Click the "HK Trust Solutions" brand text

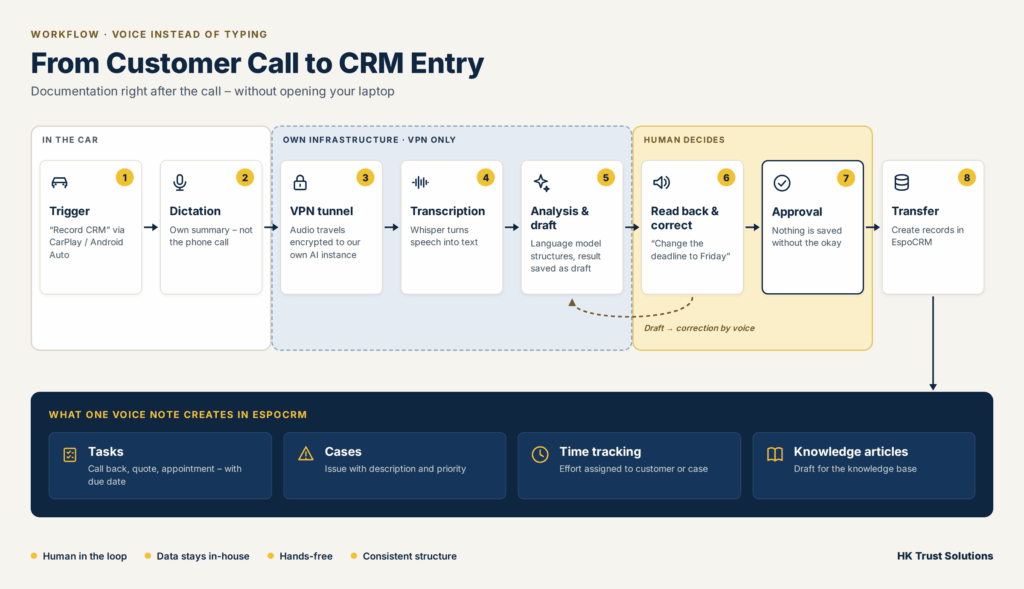click(x=945, y=556)
